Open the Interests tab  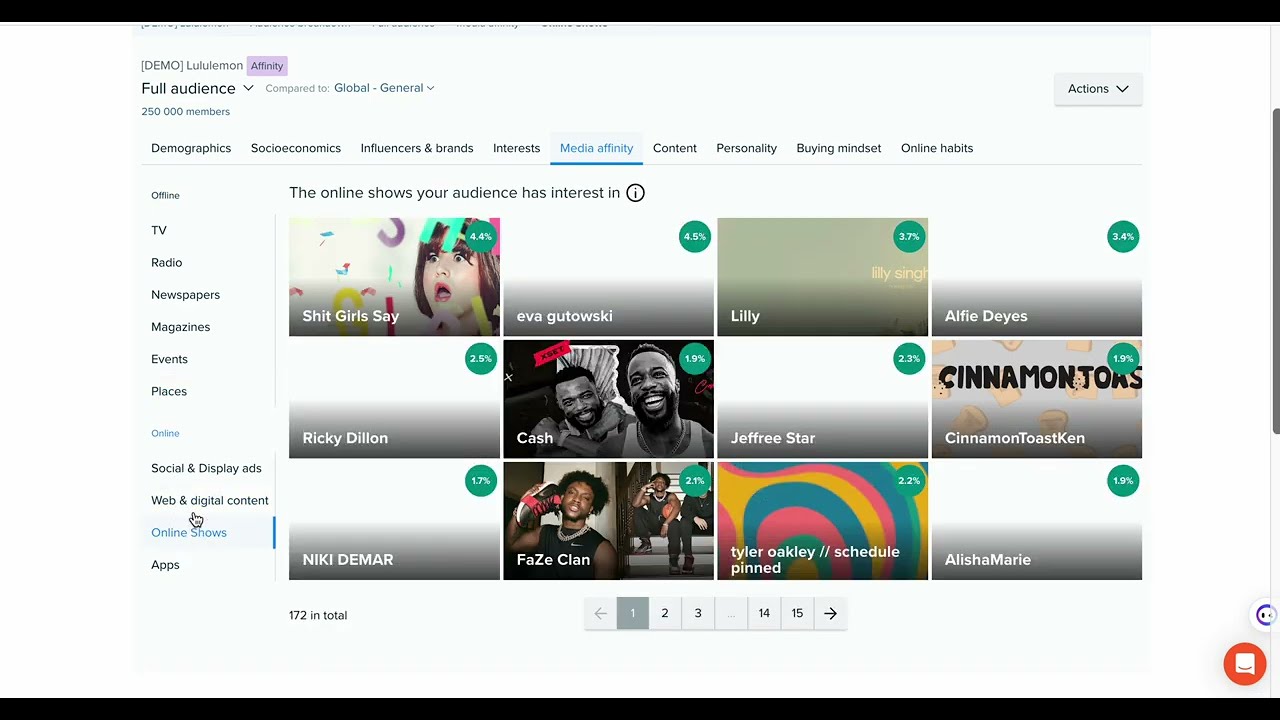(x=516, y=148)
